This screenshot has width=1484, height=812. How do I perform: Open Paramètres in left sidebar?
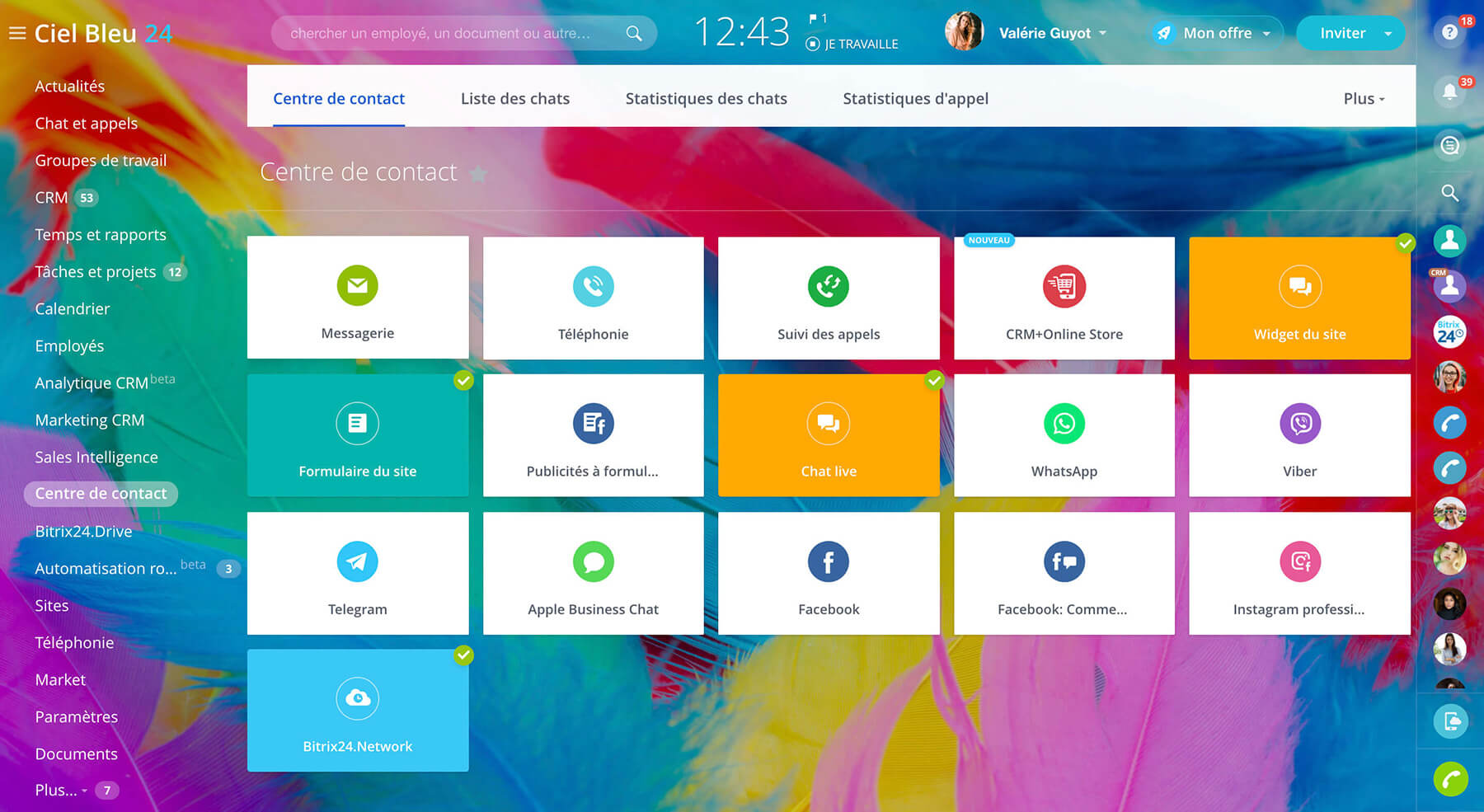(77, 716)
